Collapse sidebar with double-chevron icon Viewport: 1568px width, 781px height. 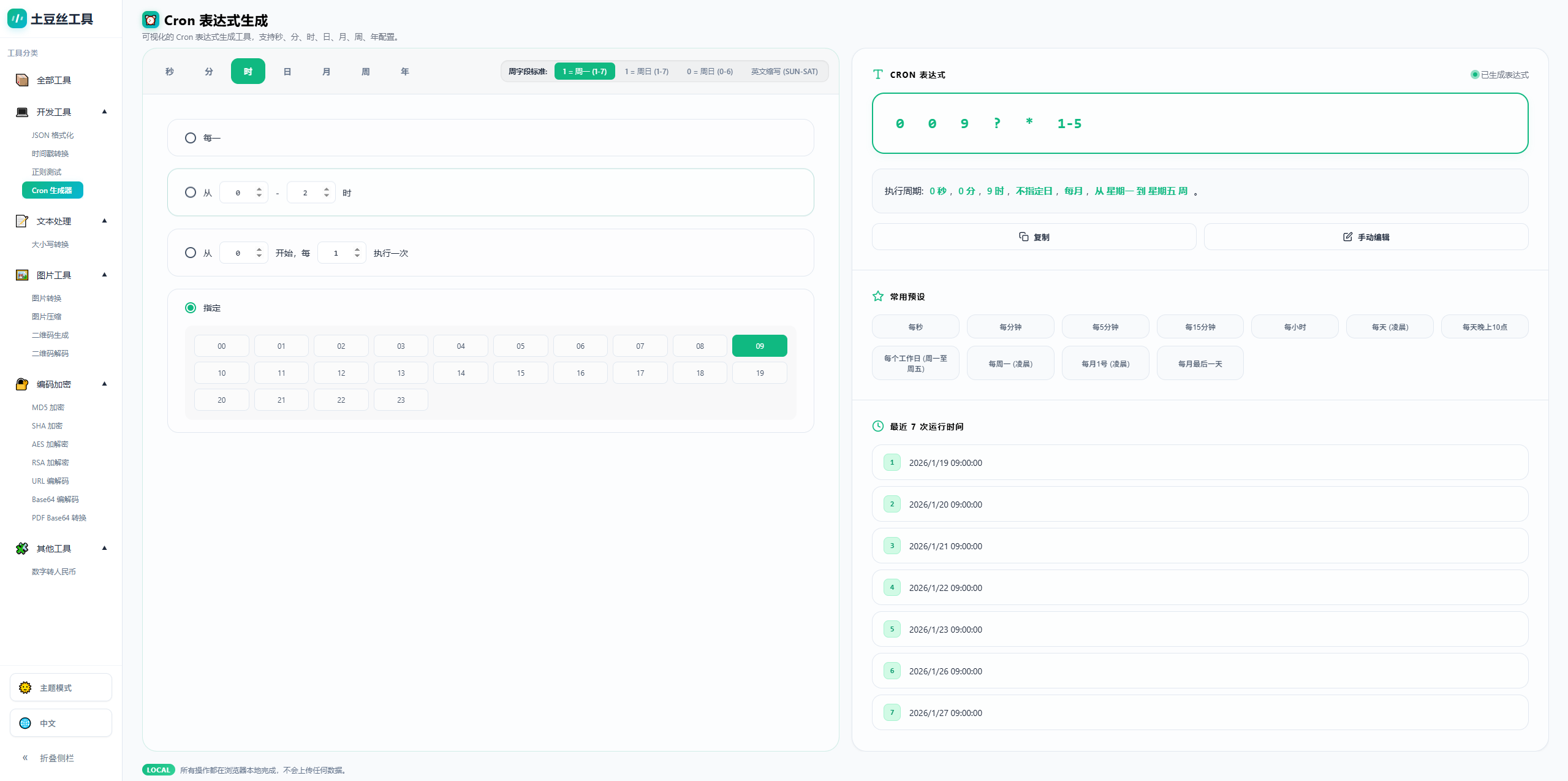pyautogui.click(x=25, y=758)
